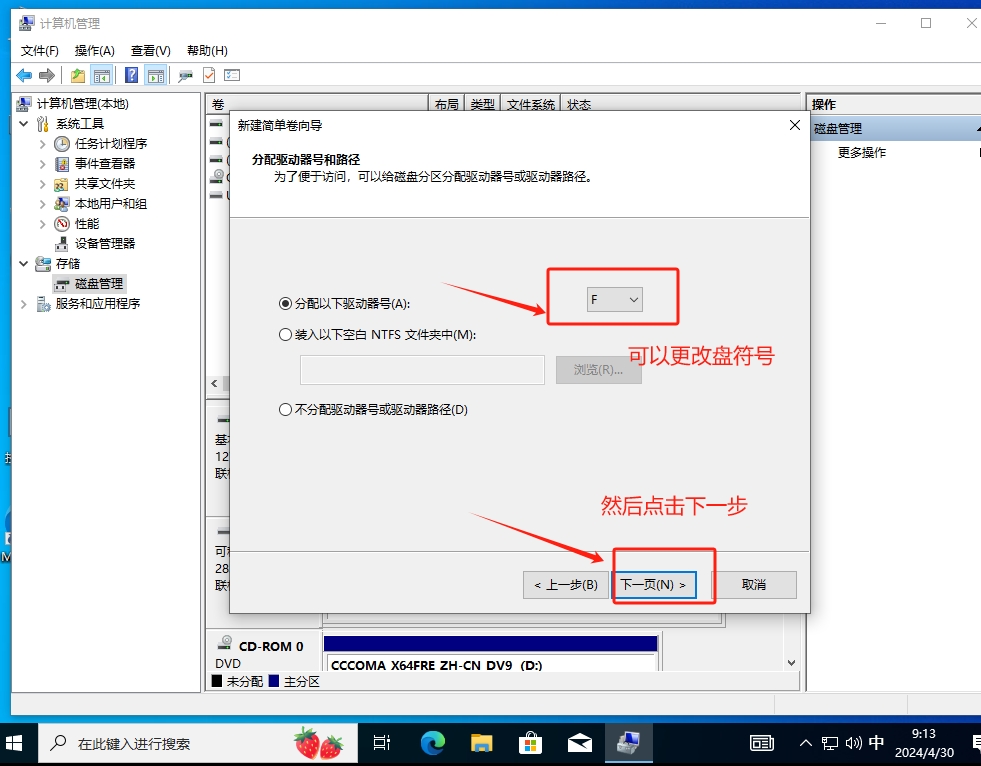Click the Back arrow toolbar icon
The image size is (981, 766).
tap(24, 76)
